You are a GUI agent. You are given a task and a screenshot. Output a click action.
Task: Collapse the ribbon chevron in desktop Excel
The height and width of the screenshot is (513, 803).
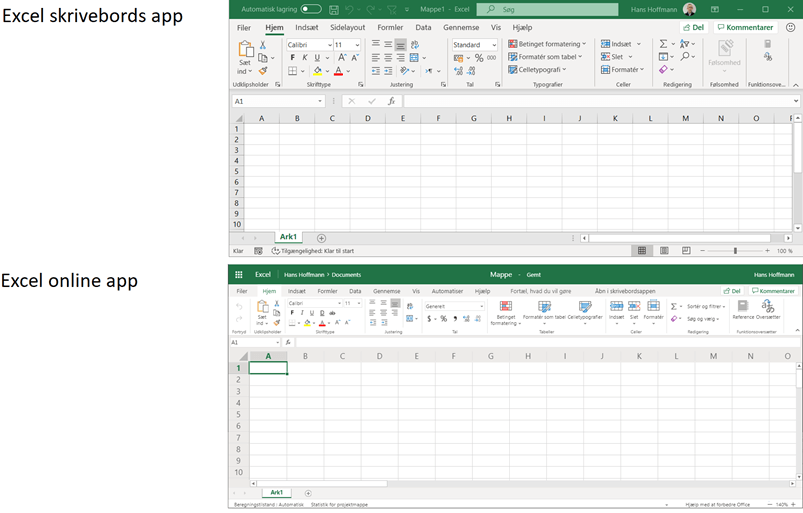(796, 85)
